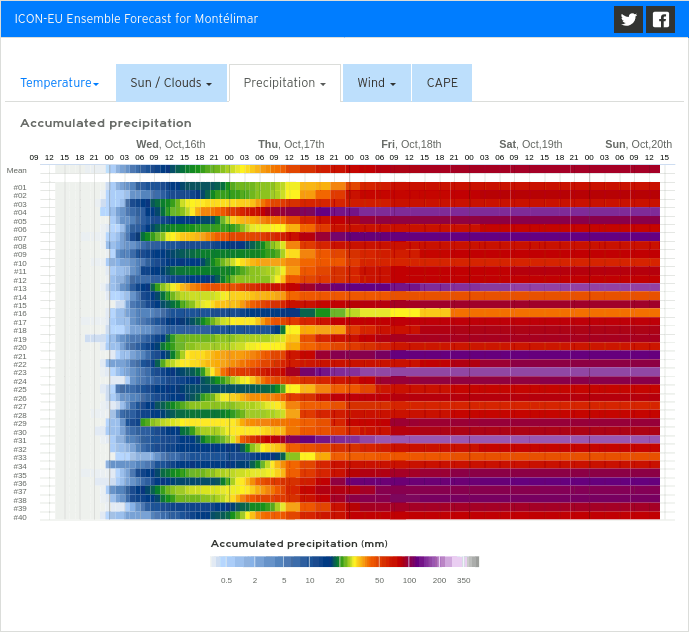The width and height of the screenshot is (689, 632).
Task: Click ensemble member label #40
Action: tap(20, 518)
